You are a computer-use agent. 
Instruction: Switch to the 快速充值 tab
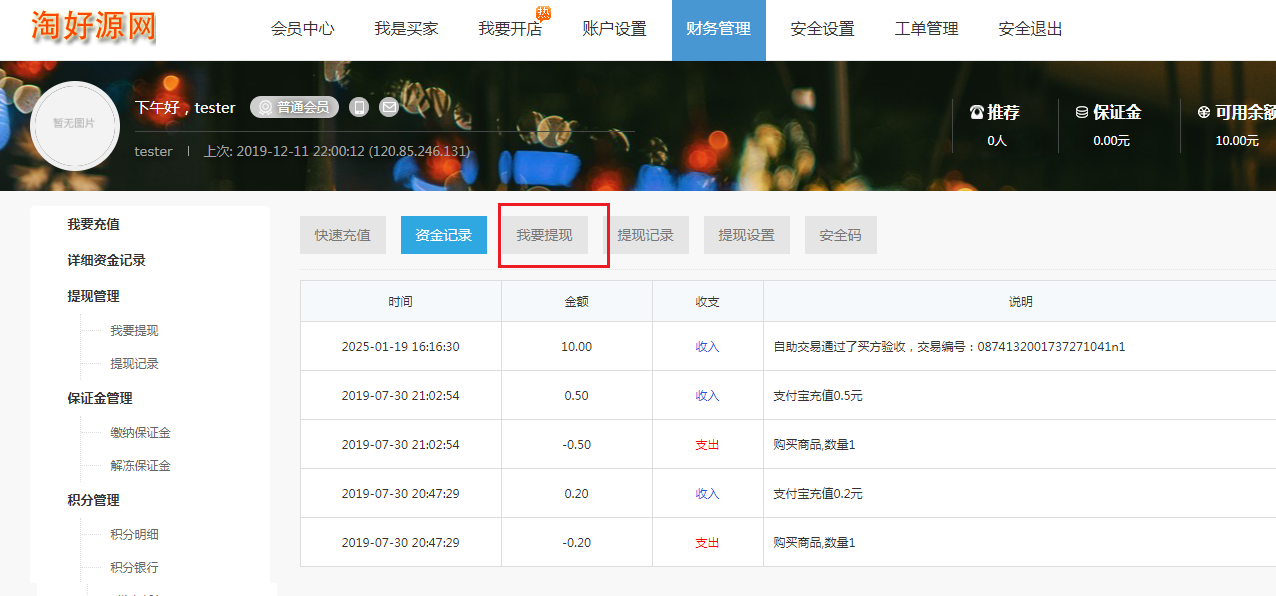(x=342, y=235)
